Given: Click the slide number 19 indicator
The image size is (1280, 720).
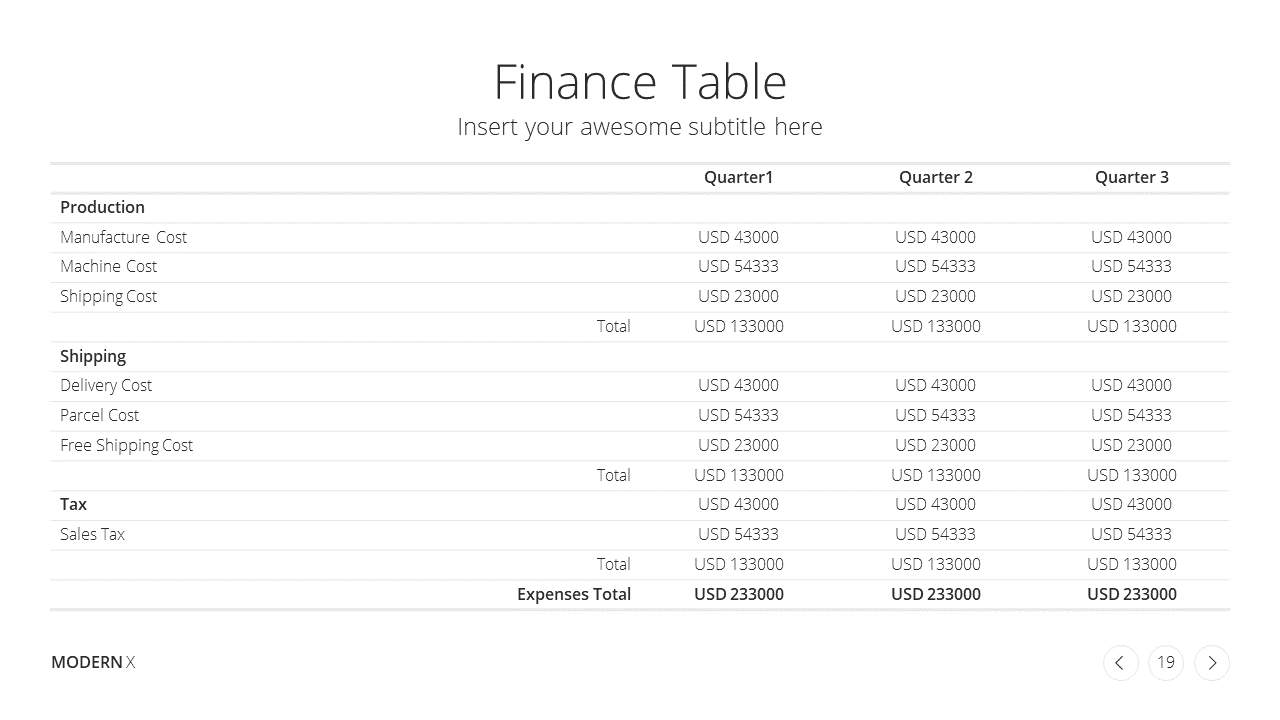Looking at the screenshot, I should (1166, 663).
